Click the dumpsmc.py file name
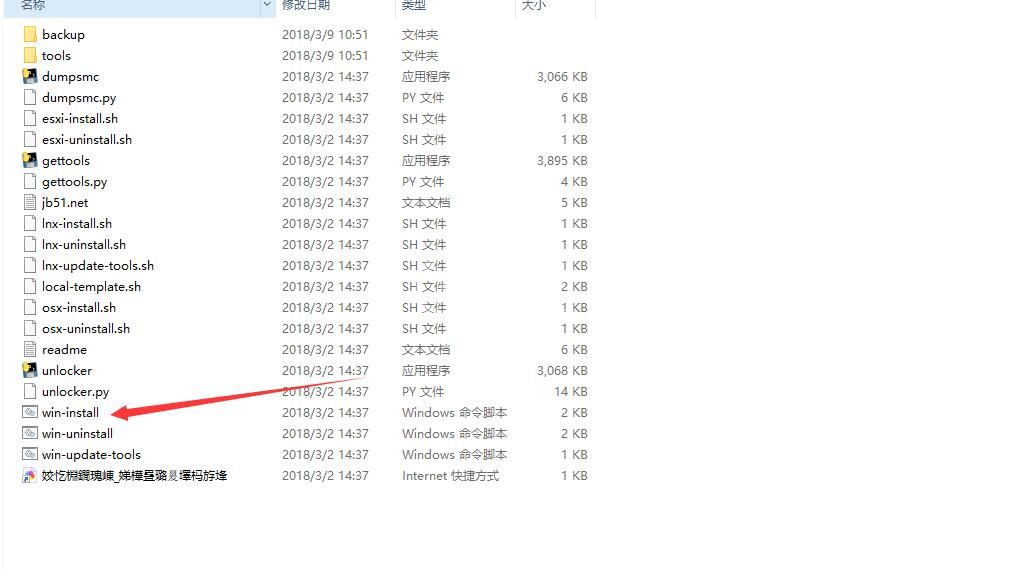The image size is (1022, 570). (x=79, y=98)
